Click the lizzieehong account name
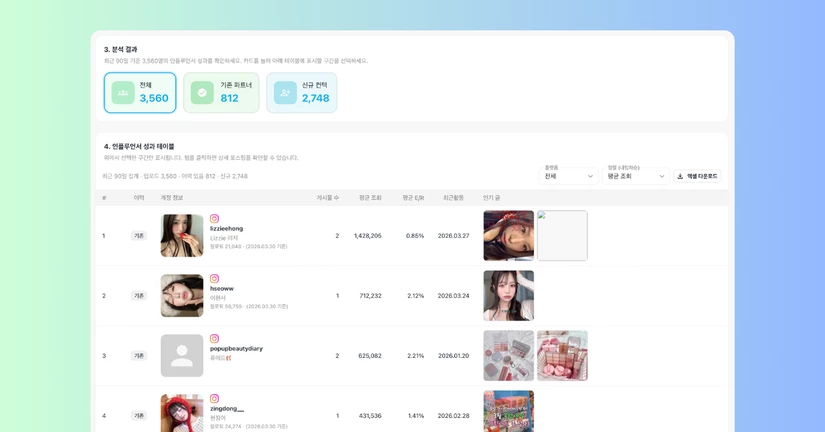 coord(226,228)
